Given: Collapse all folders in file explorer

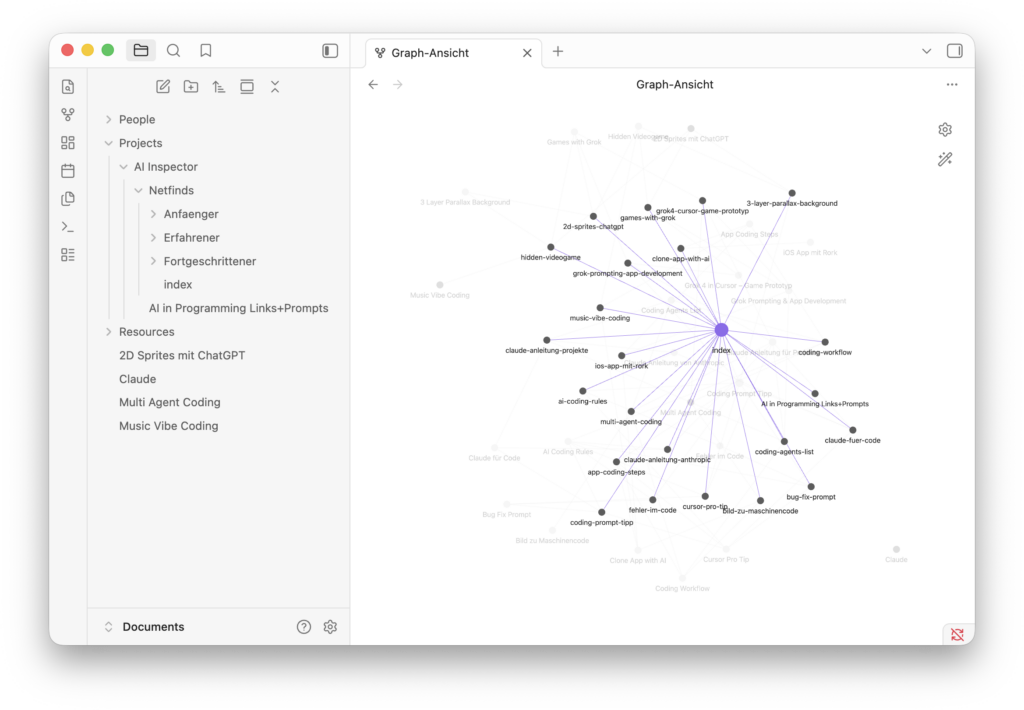Looking at the screenshot, I should pos(275,87).
